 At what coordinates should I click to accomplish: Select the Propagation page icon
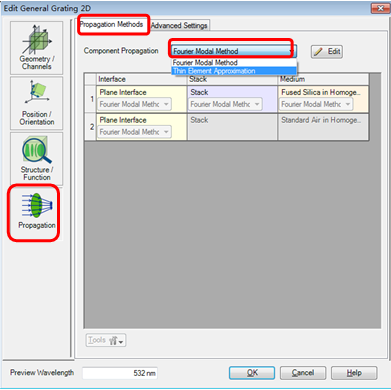coord(34,212)
